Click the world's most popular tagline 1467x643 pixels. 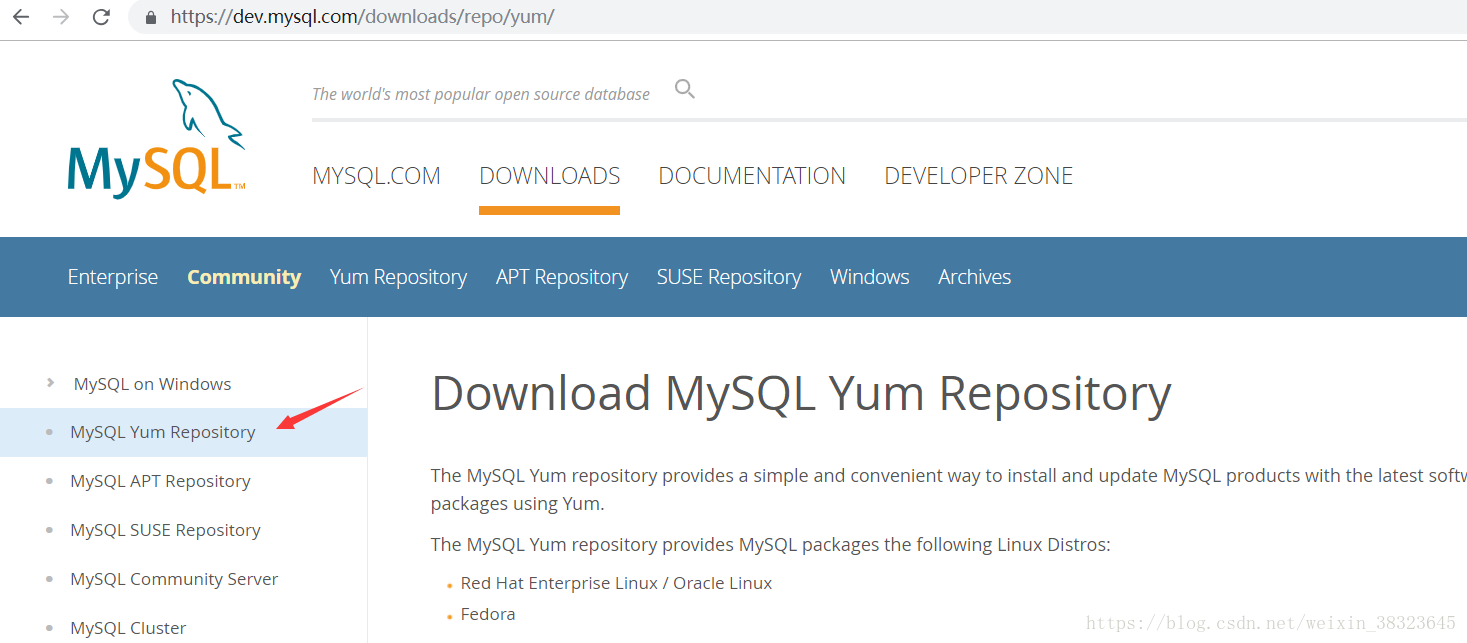tap(481, 94)
